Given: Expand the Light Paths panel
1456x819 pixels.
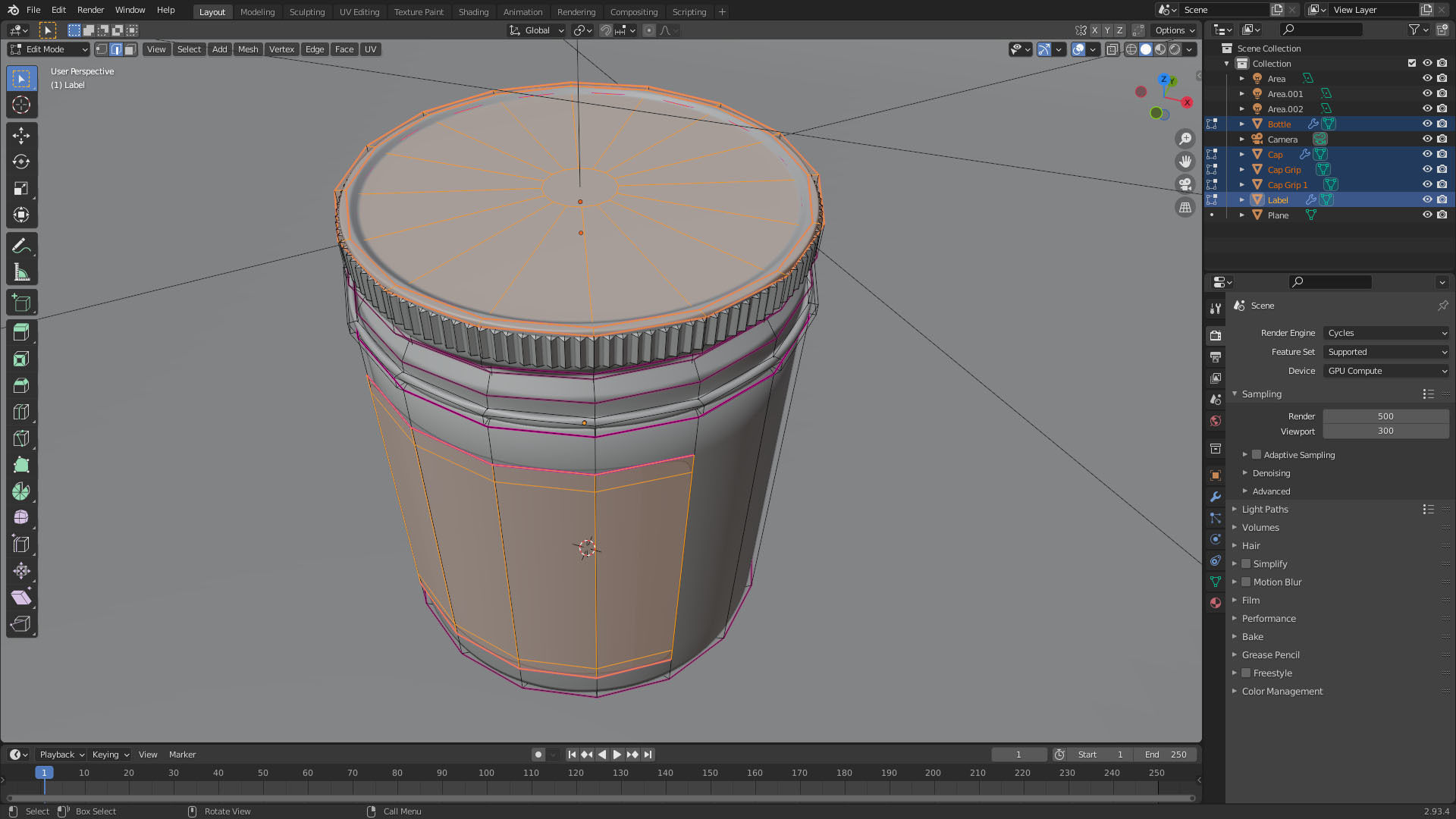Looking at the screenshot, I should [1265, 510].
